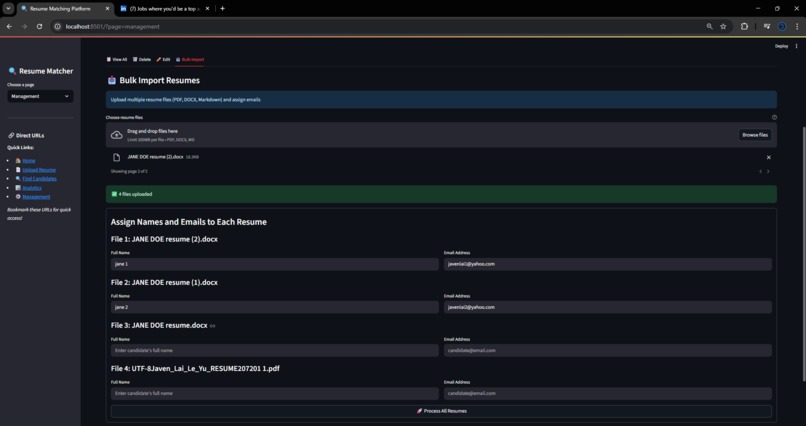Image resolution: width=806 pixels, height=426 pixels.
Task: Click the Browse files button
Action: click(755, 135)
